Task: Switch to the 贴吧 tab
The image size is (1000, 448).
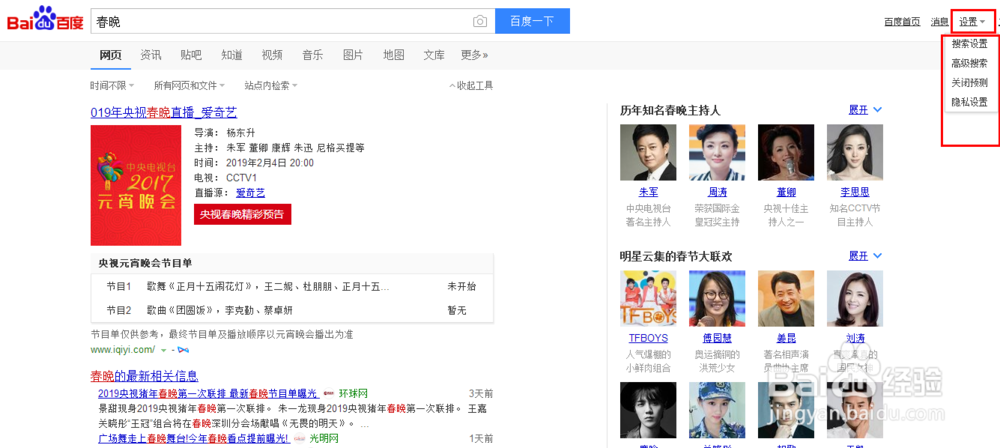Action: tap(191, 56)
